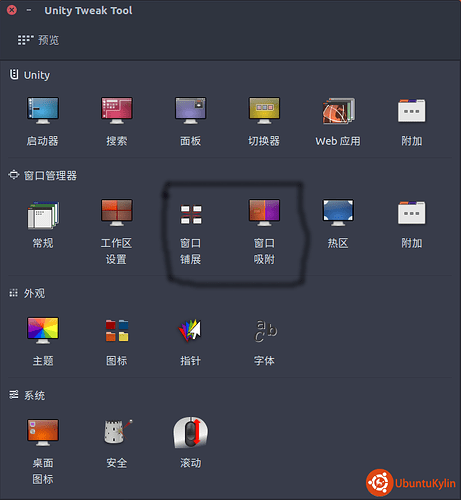Open the 热区 hot corners icon
The width and height of the screenshot is (461, 500).
[x=338, y=213]
